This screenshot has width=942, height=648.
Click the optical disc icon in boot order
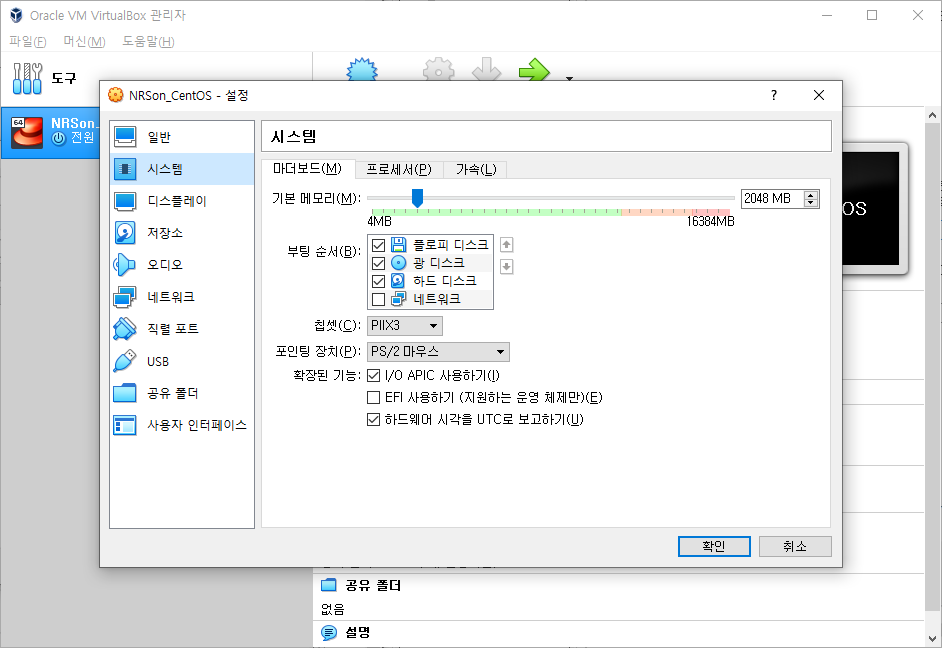point(398,262)
